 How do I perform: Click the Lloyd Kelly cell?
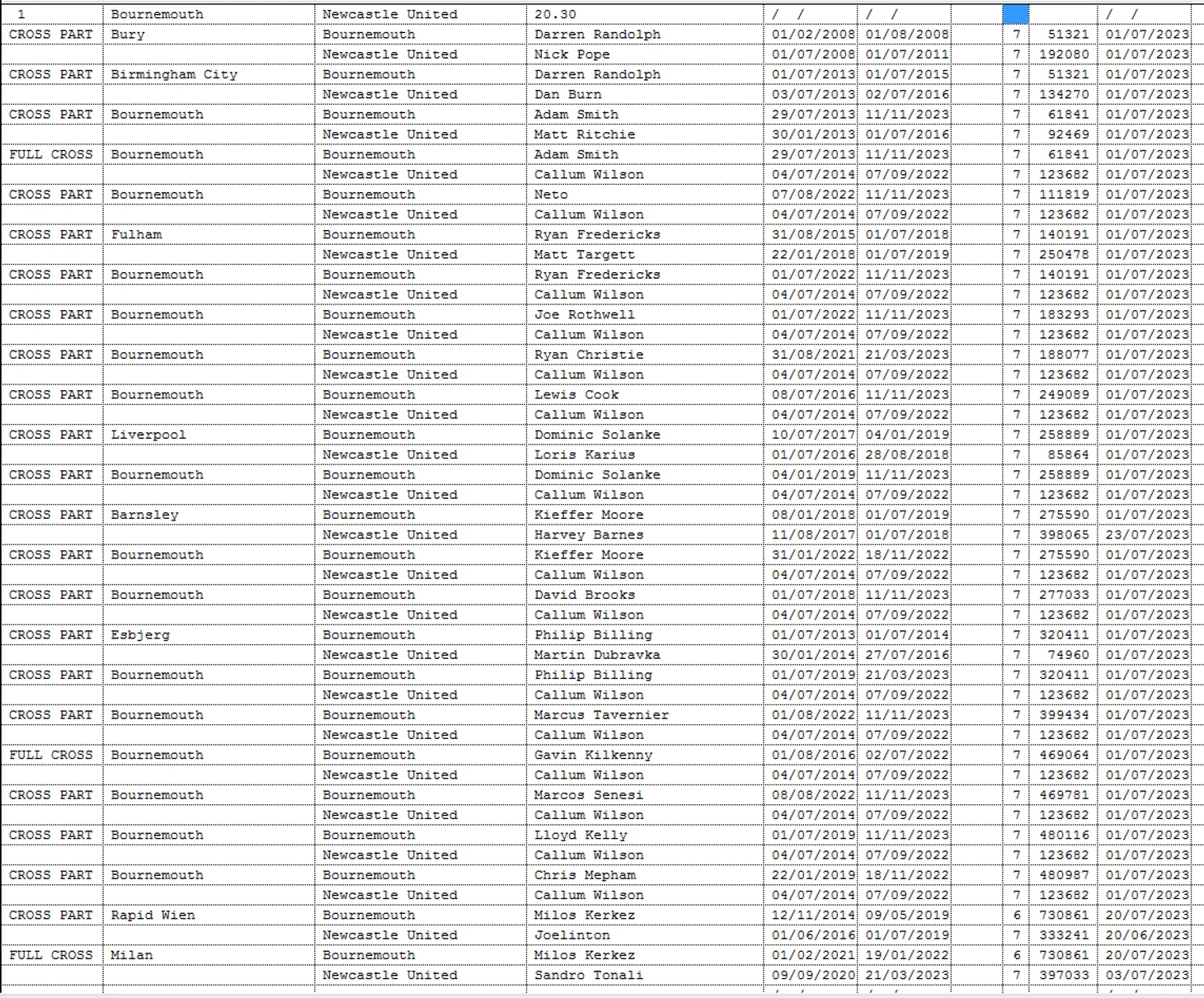pos(645,836)
